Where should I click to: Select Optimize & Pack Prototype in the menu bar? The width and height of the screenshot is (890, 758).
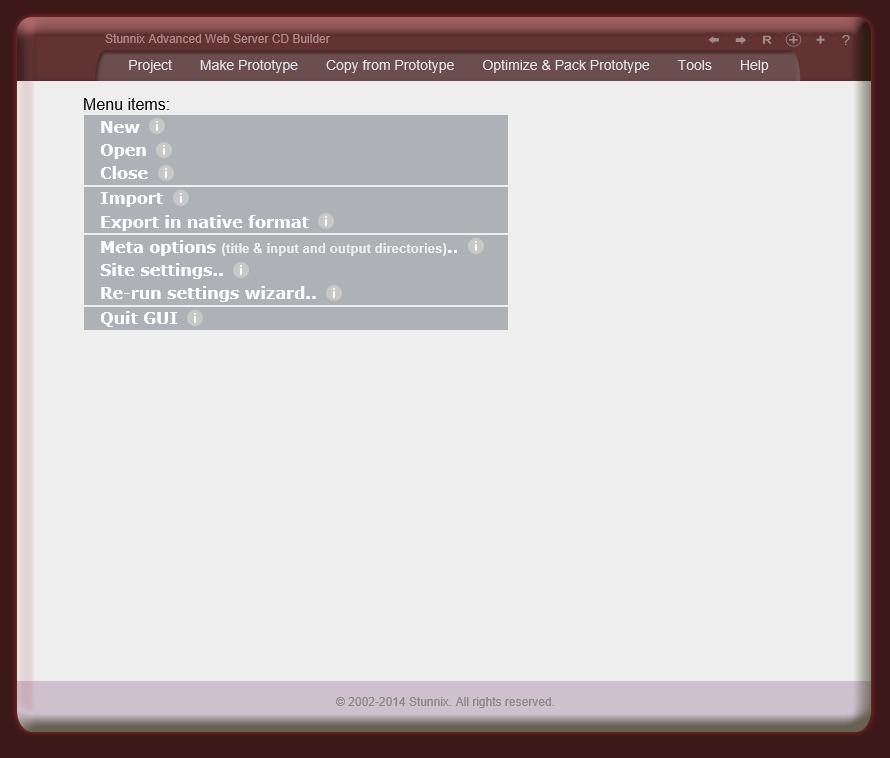pyautogui.click(x=566, y=65)
